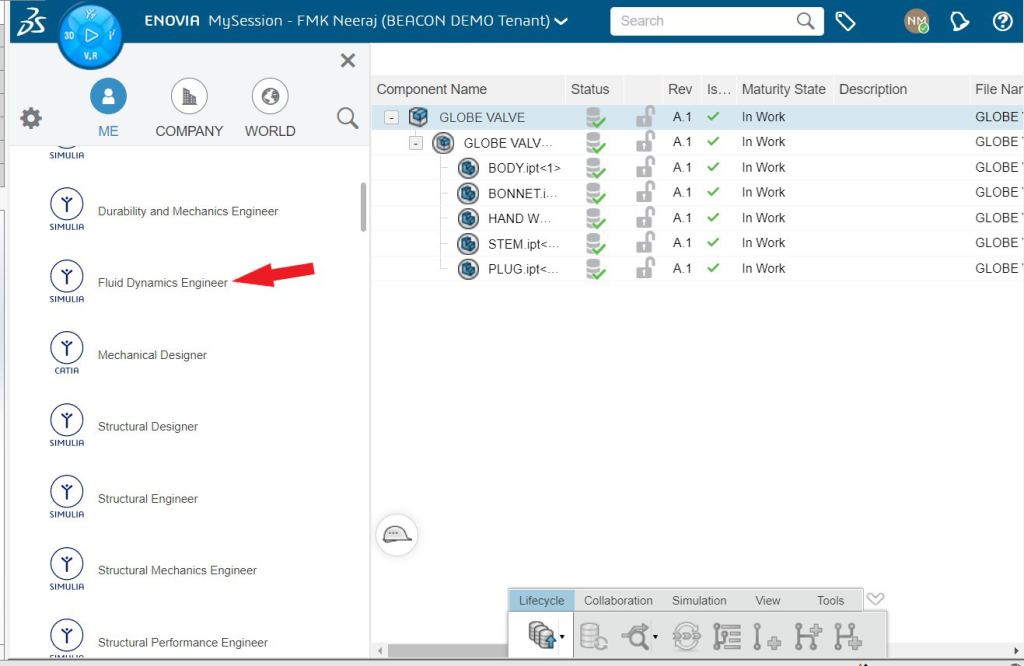Click status icon for GLOBE VALVE top row
Viewport: 1024px width, 666px height.
(595, 118)
